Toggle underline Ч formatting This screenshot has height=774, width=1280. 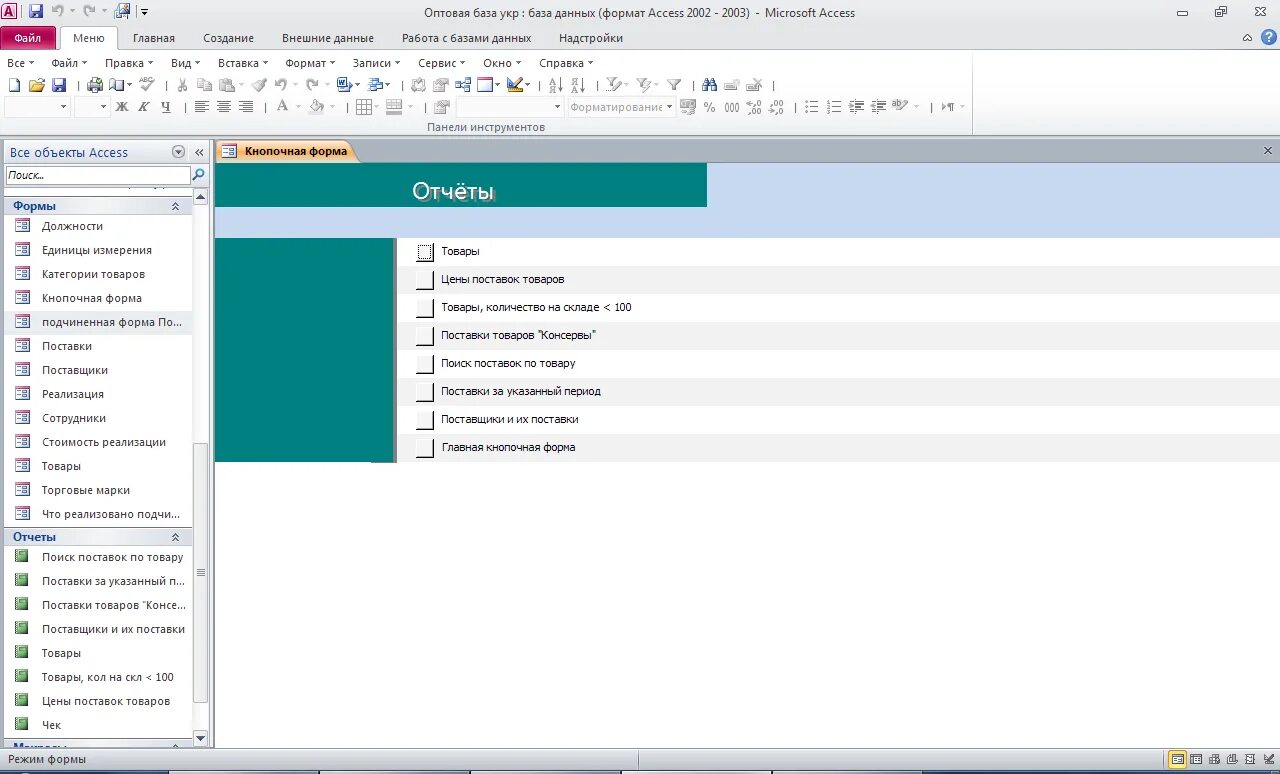pyautogui.click(x=166, y=107)
